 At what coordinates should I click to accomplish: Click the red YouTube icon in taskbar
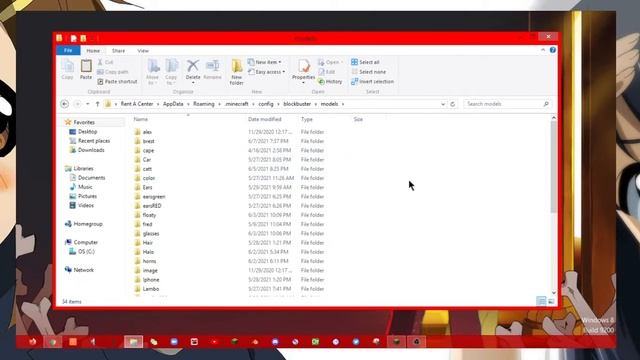tap(214, 342)
